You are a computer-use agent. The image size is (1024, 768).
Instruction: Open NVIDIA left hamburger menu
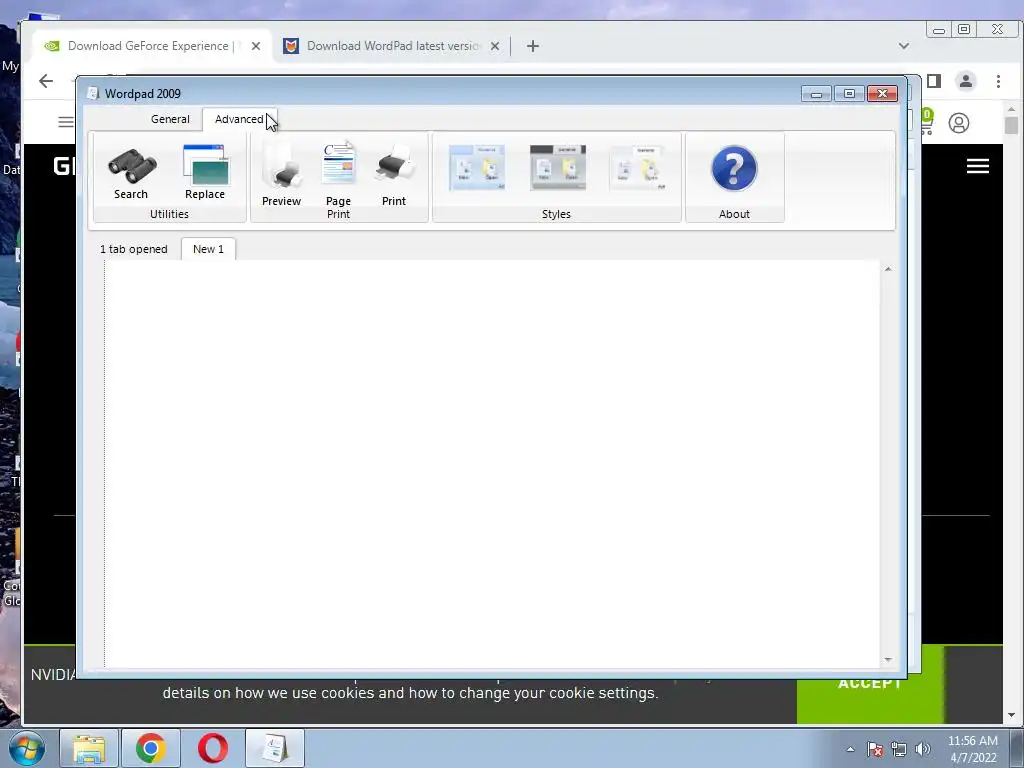tap(65, 122)
